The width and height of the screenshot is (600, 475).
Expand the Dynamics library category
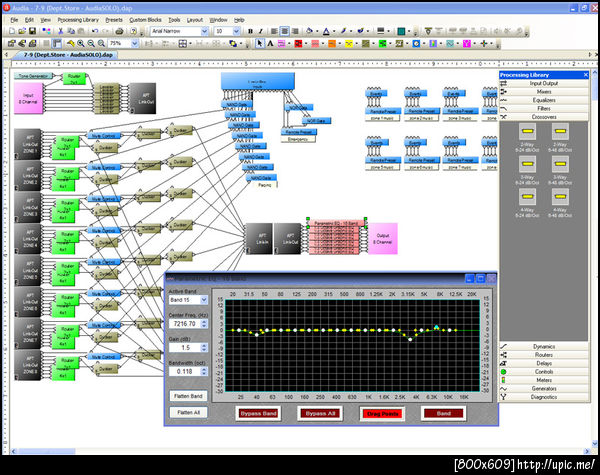coord(544,346)
